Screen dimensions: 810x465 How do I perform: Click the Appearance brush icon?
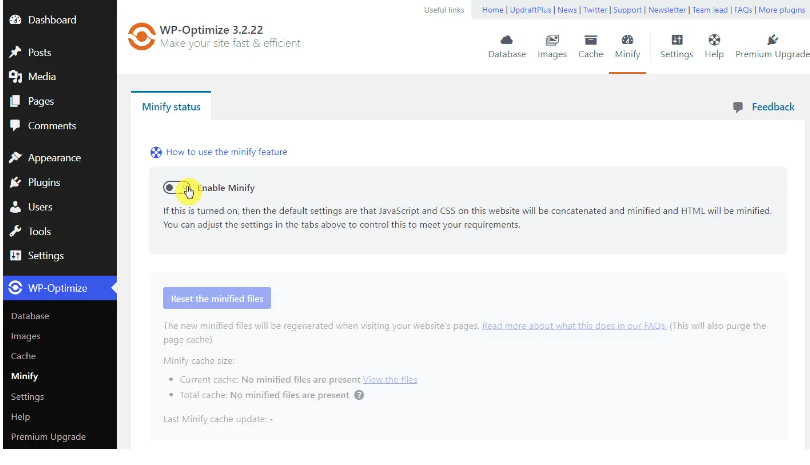point(15,158)
